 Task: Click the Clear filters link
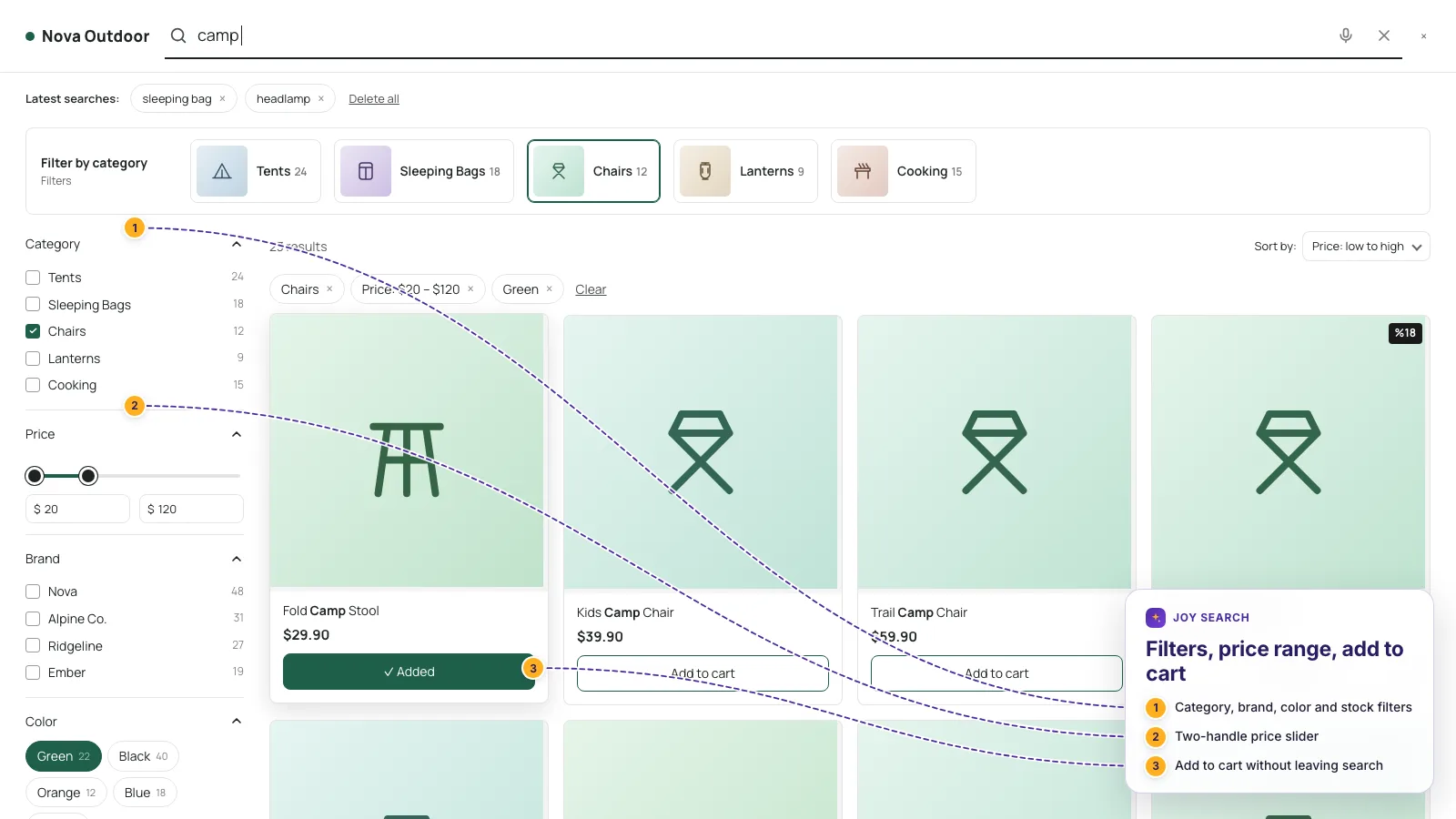pyautogui.click(x=591, y=289)
